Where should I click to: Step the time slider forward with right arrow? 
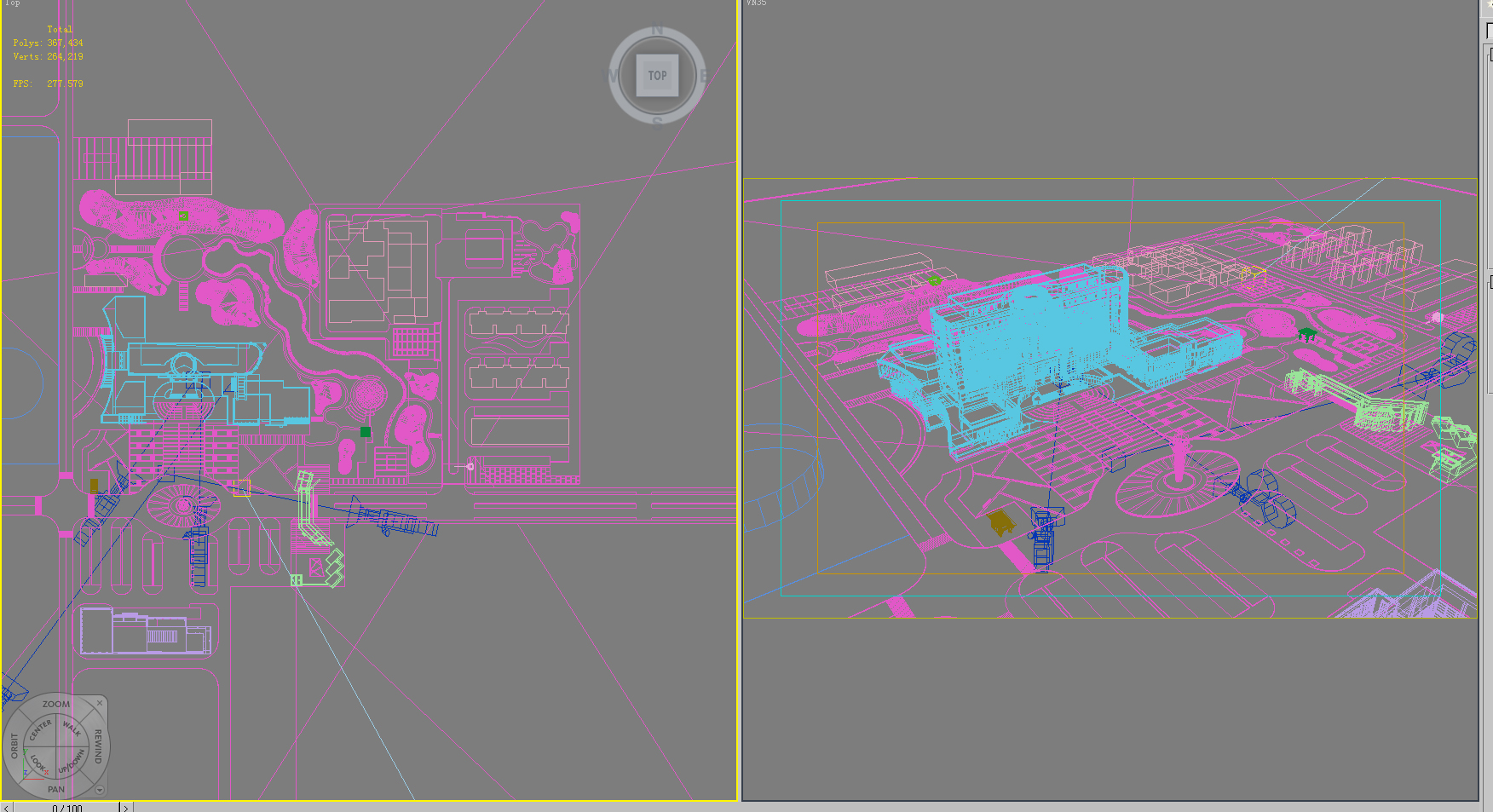(x=125, y=808)
